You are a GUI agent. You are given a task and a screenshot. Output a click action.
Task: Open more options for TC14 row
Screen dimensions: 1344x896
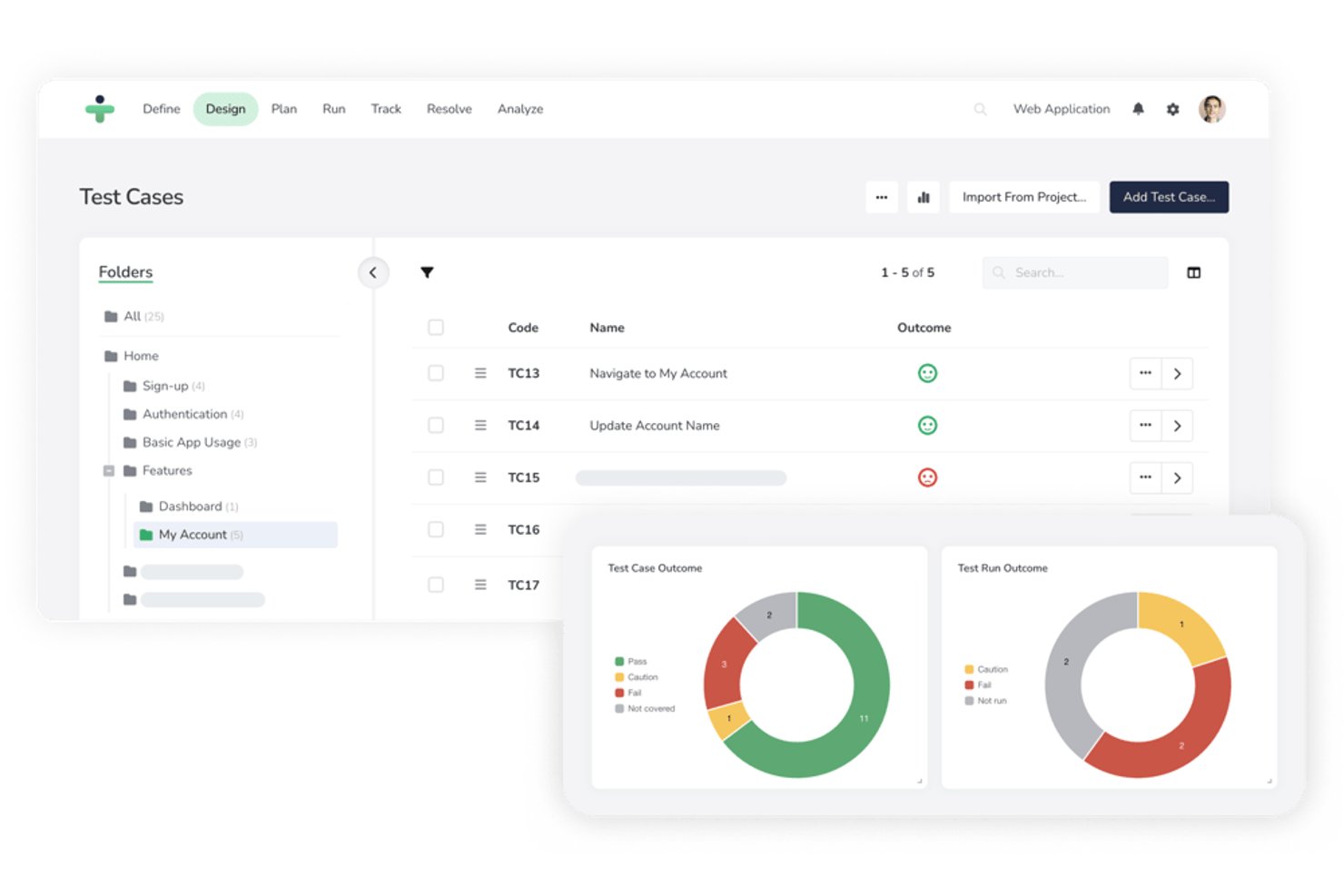[1145, 425]
